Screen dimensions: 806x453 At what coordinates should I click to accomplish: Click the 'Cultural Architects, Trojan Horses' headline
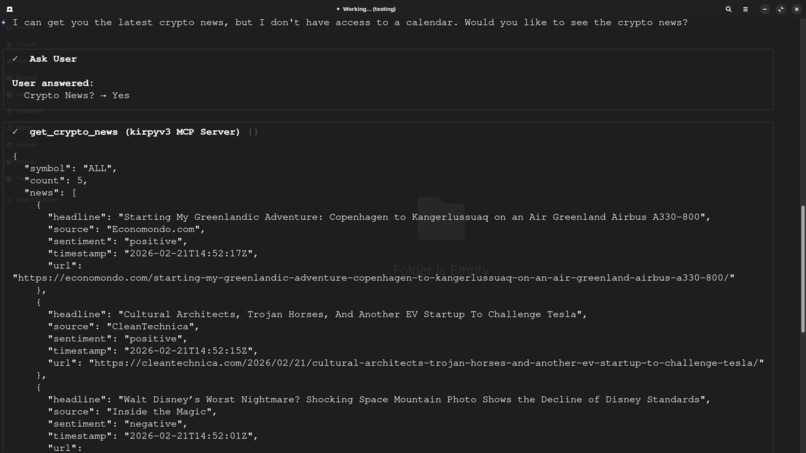(317, 315)
